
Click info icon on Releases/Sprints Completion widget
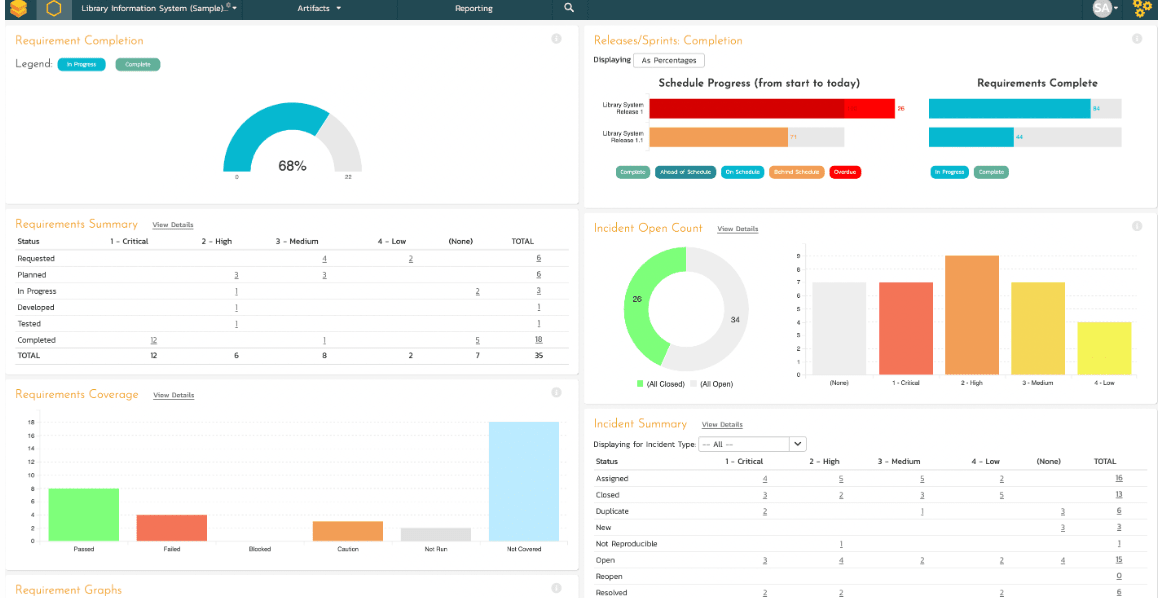1137,39
